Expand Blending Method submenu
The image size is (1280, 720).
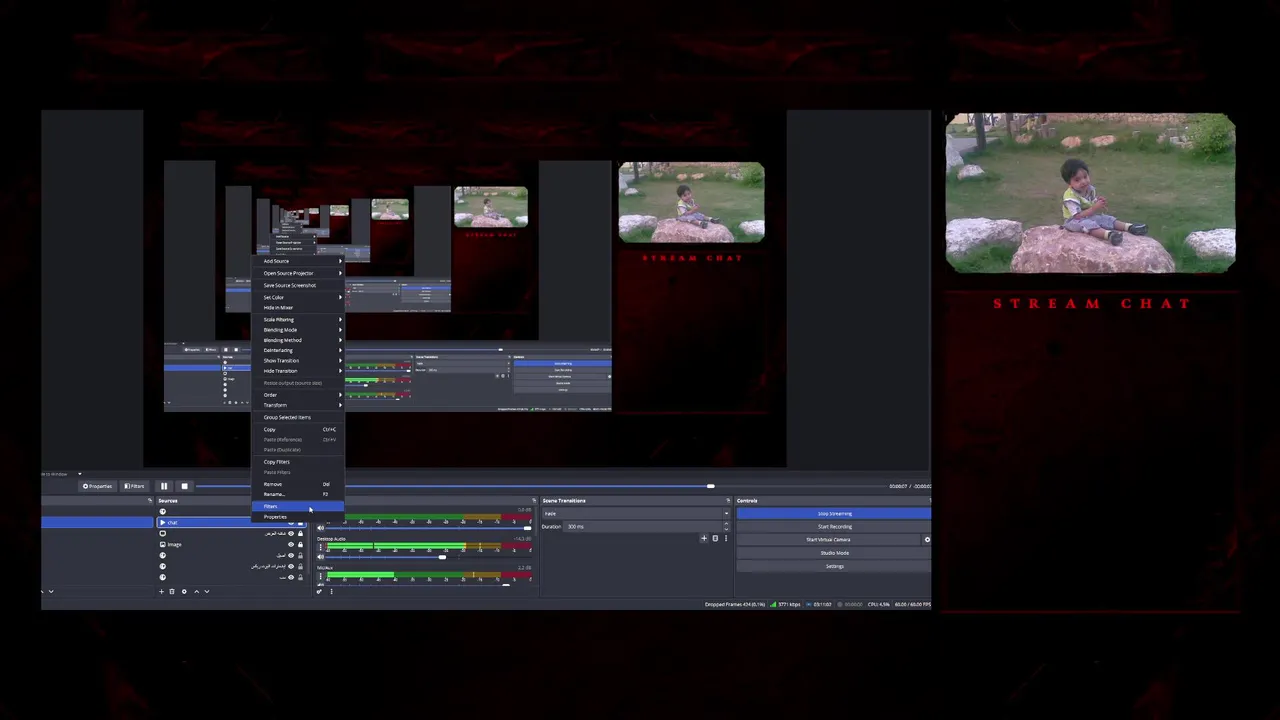tap(298, 340)
